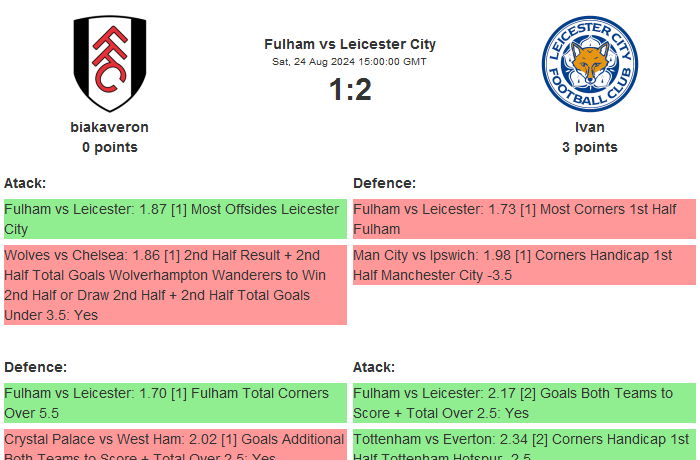This screenshot has height=460, width=700.
Task: Click Most Corners 1st Half Fulham bet
Action: coord(524,219)
